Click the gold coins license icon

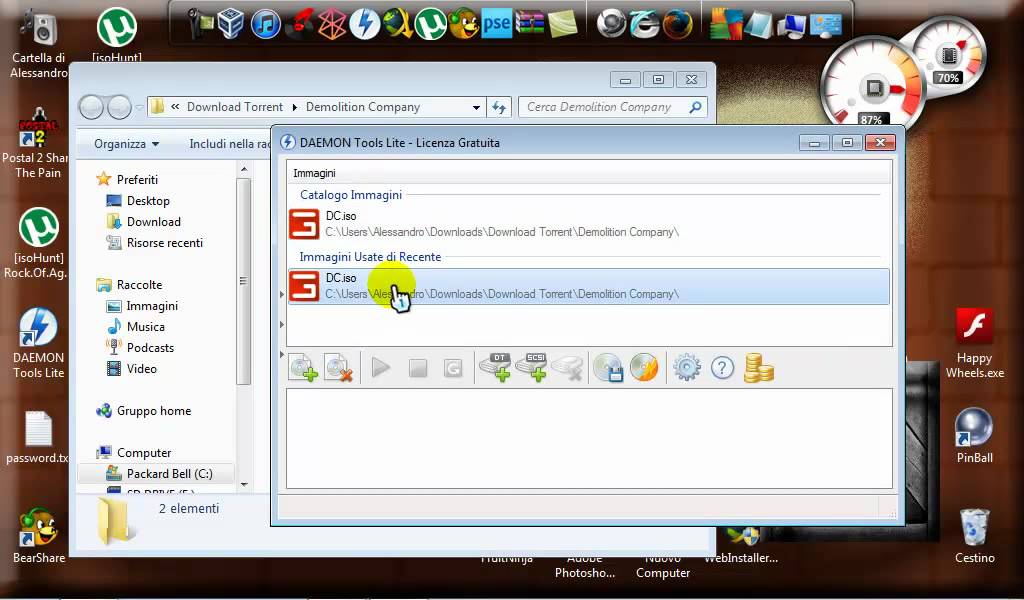tap(758, 368)
